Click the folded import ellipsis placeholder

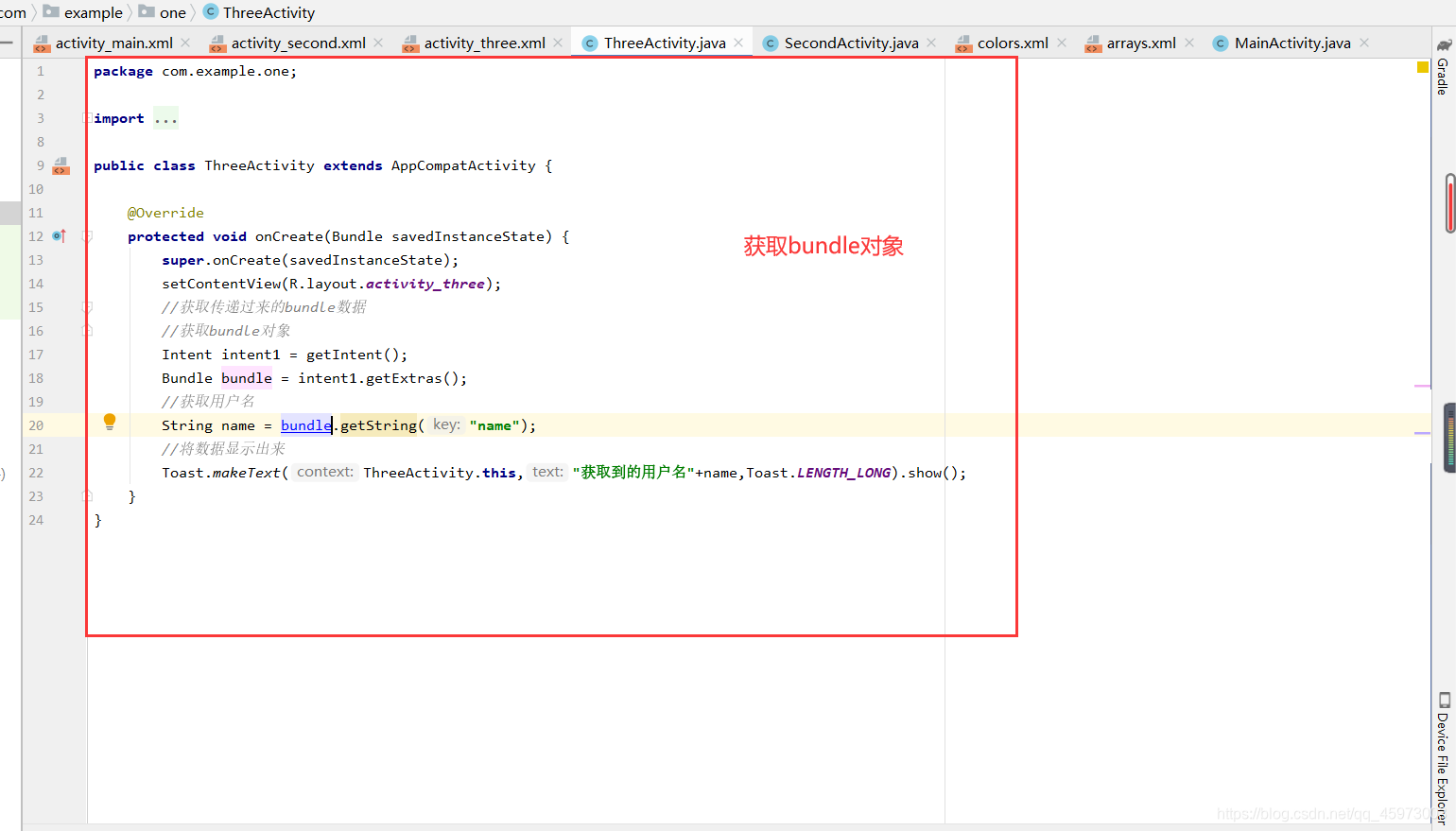[x=165, y=118]
